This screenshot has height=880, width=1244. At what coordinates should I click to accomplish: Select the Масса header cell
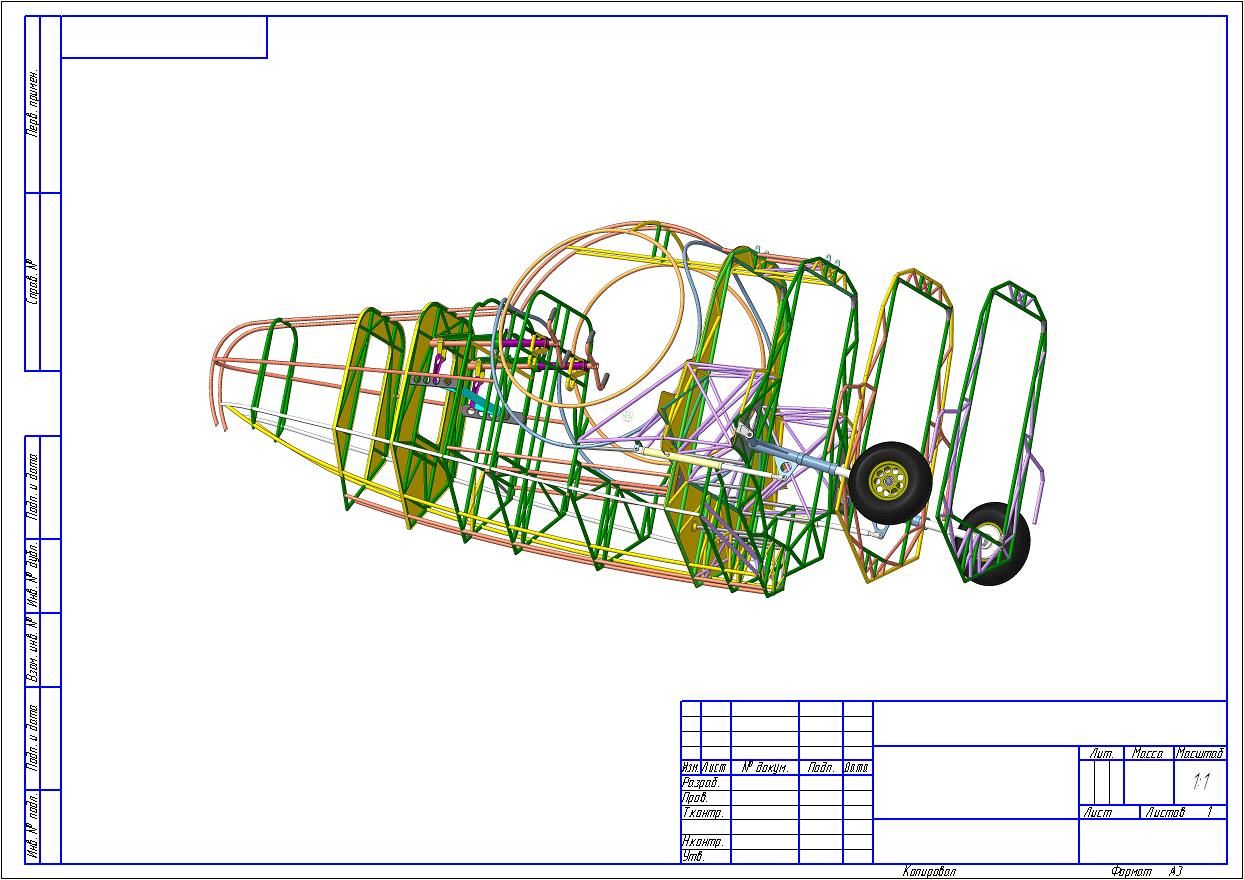[x=1147, y=753]
